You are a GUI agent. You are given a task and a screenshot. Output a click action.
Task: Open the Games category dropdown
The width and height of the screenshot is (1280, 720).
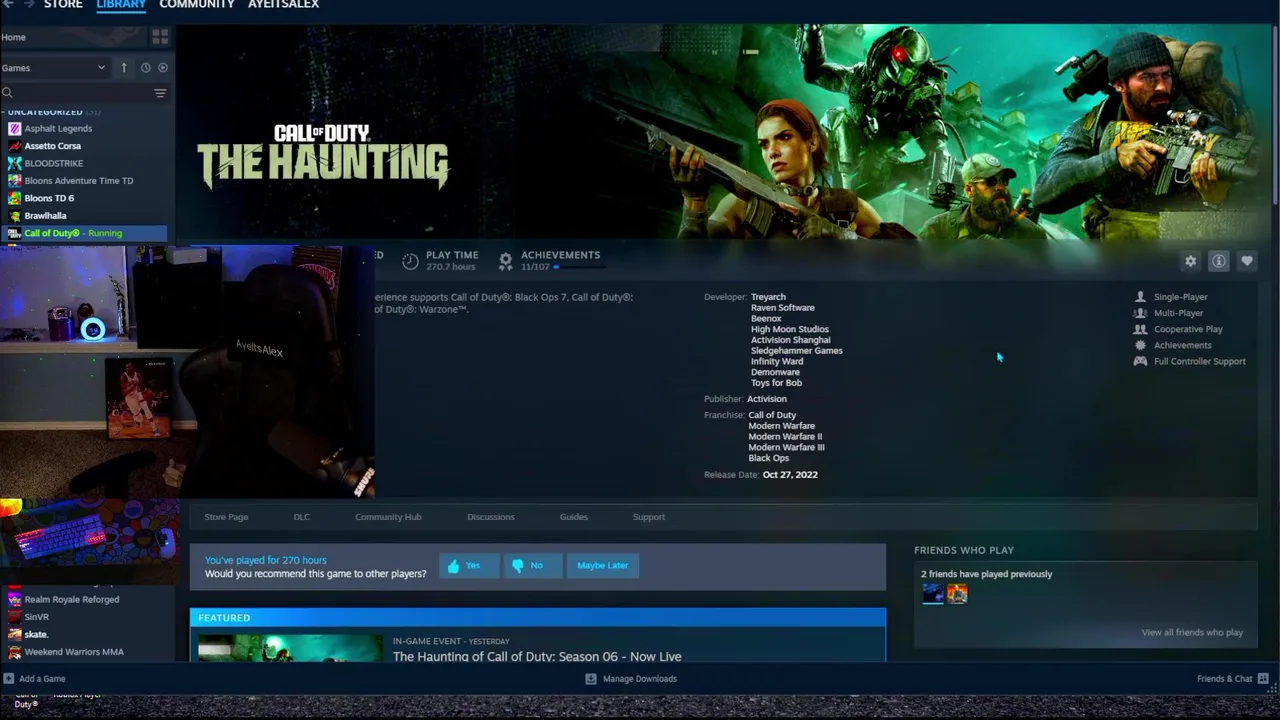[54, 68]
